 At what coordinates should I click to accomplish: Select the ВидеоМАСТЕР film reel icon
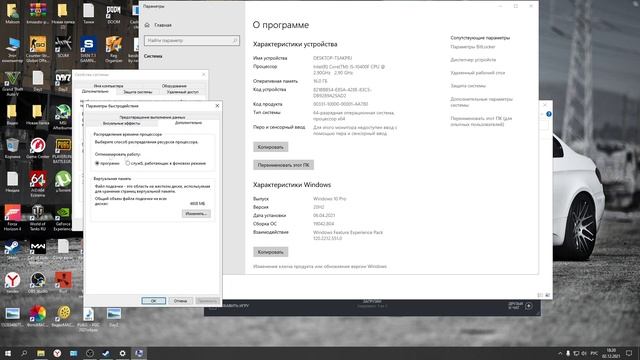tap(63, 316)
